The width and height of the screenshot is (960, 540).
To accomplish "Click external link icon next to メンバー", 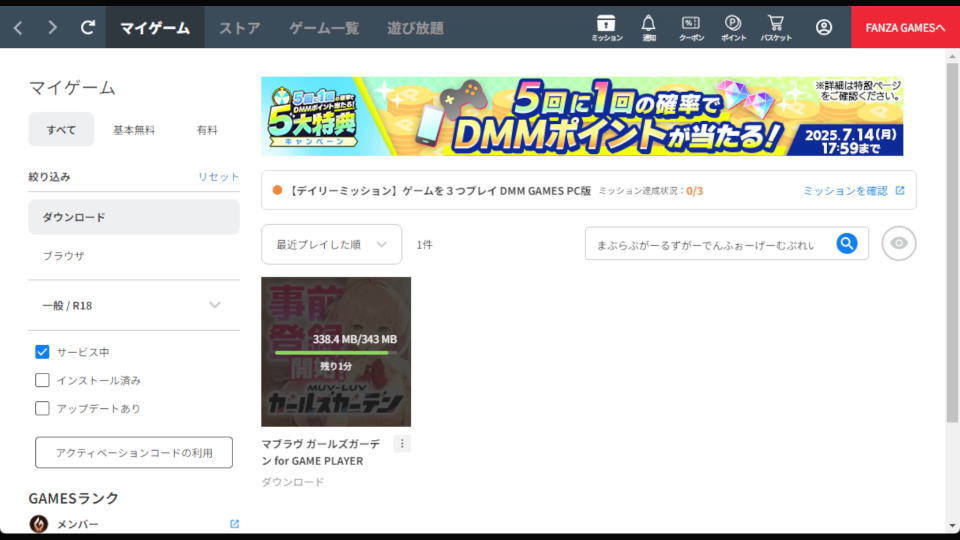I will (234, 524).
